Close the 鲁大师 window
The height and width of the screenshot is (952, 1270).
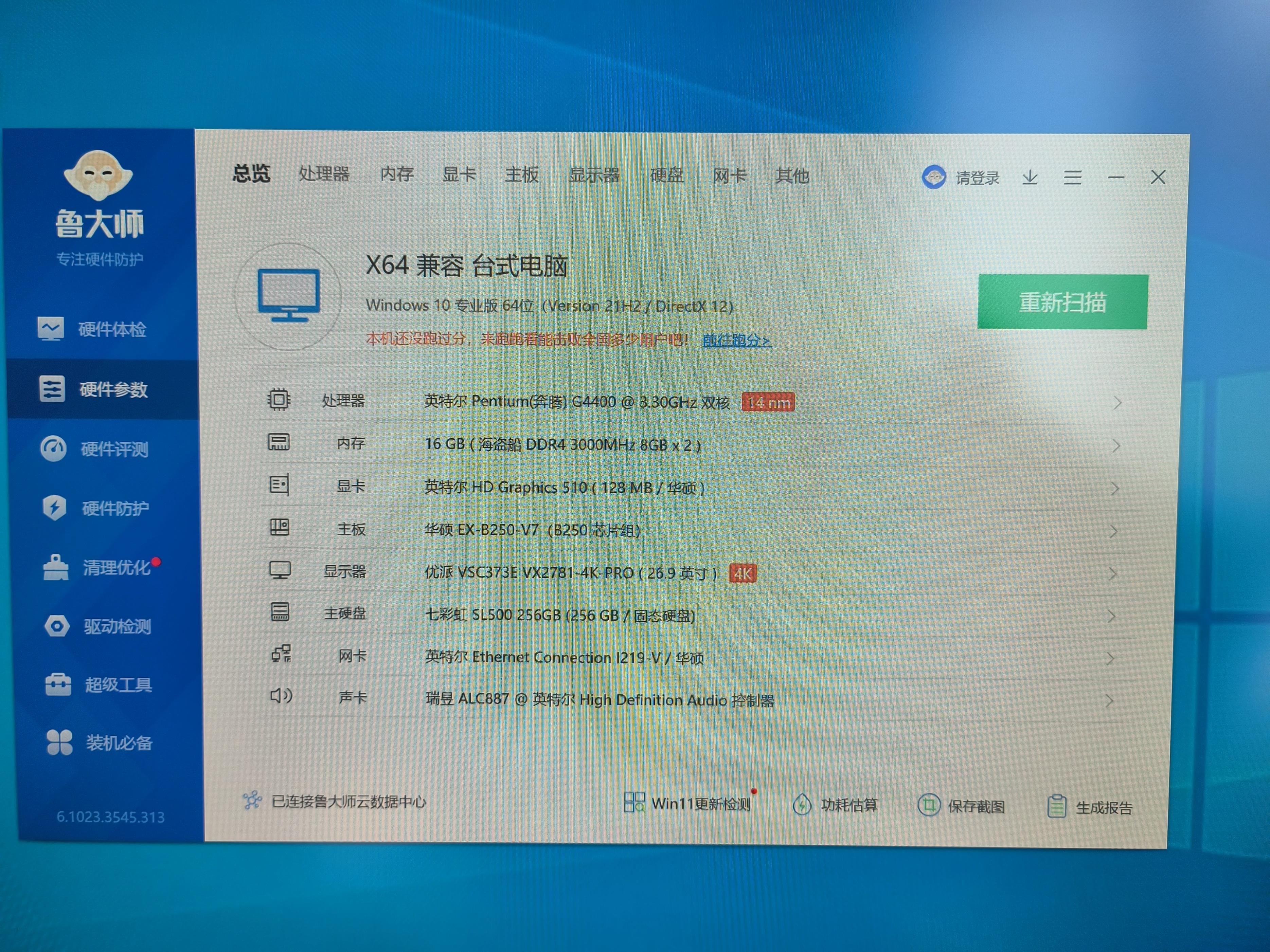pyautogui.click(x=1158, y=177)
